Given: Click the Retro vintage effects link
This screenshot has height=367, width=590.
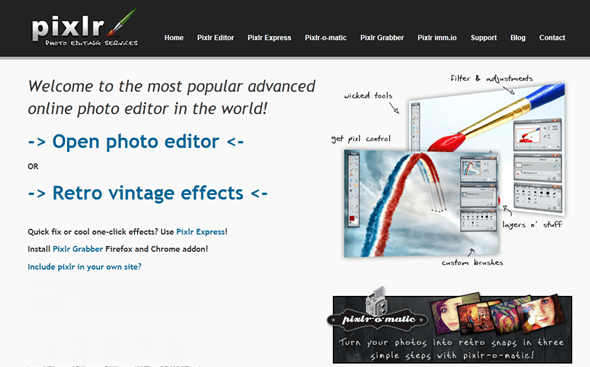Looking at the screenshot, I should (148, 193).
